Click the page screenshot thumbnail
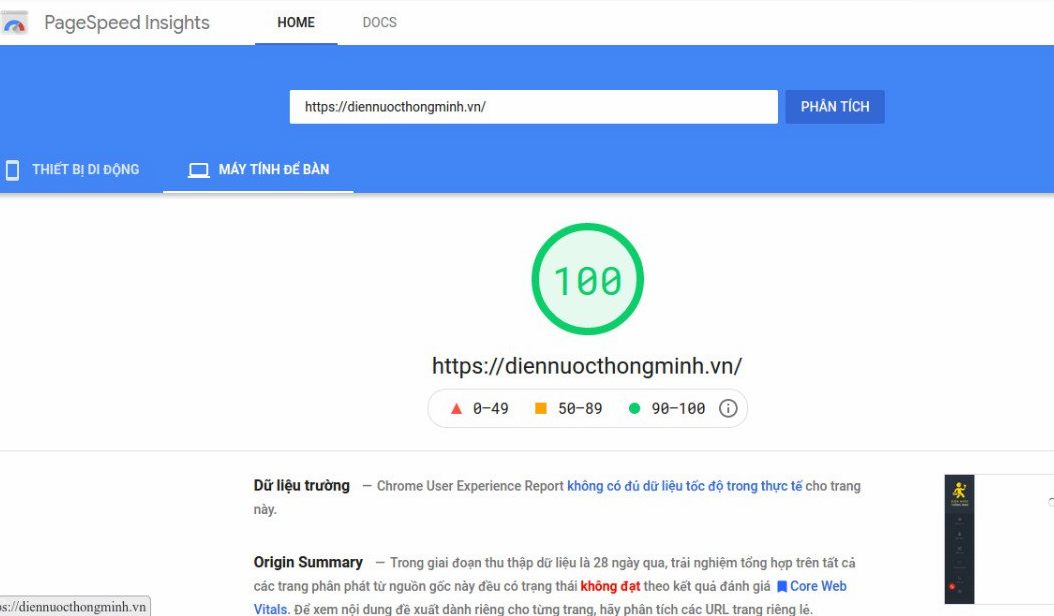Image resolution: width=1054 pixels, height=616 pixels. (x=999, y=539)
